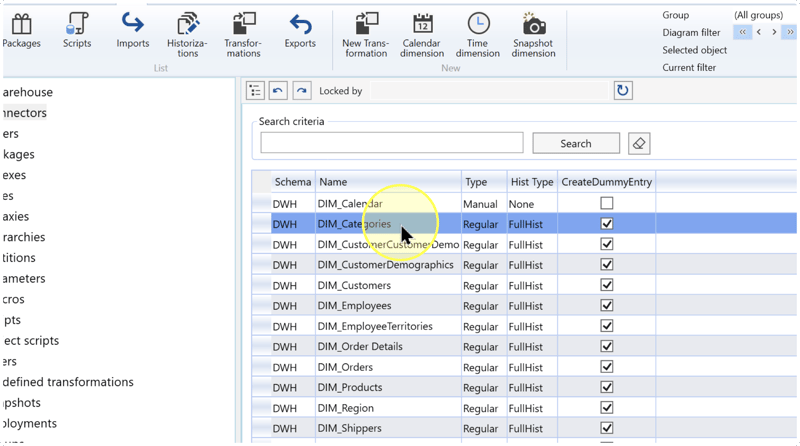800x446 pixels.
Task: Enable CreateDummyEntry for DIM_Calendar
Action: coord(607,203)
